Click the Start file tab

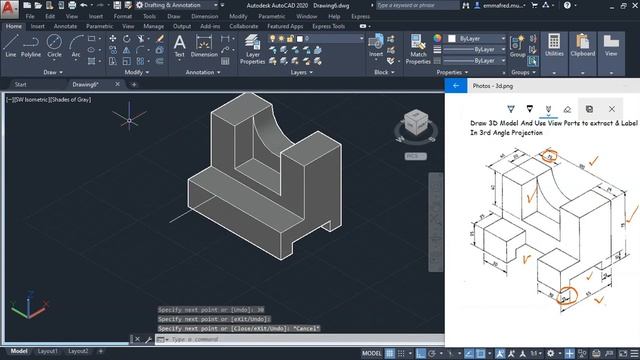coord(20,84)
